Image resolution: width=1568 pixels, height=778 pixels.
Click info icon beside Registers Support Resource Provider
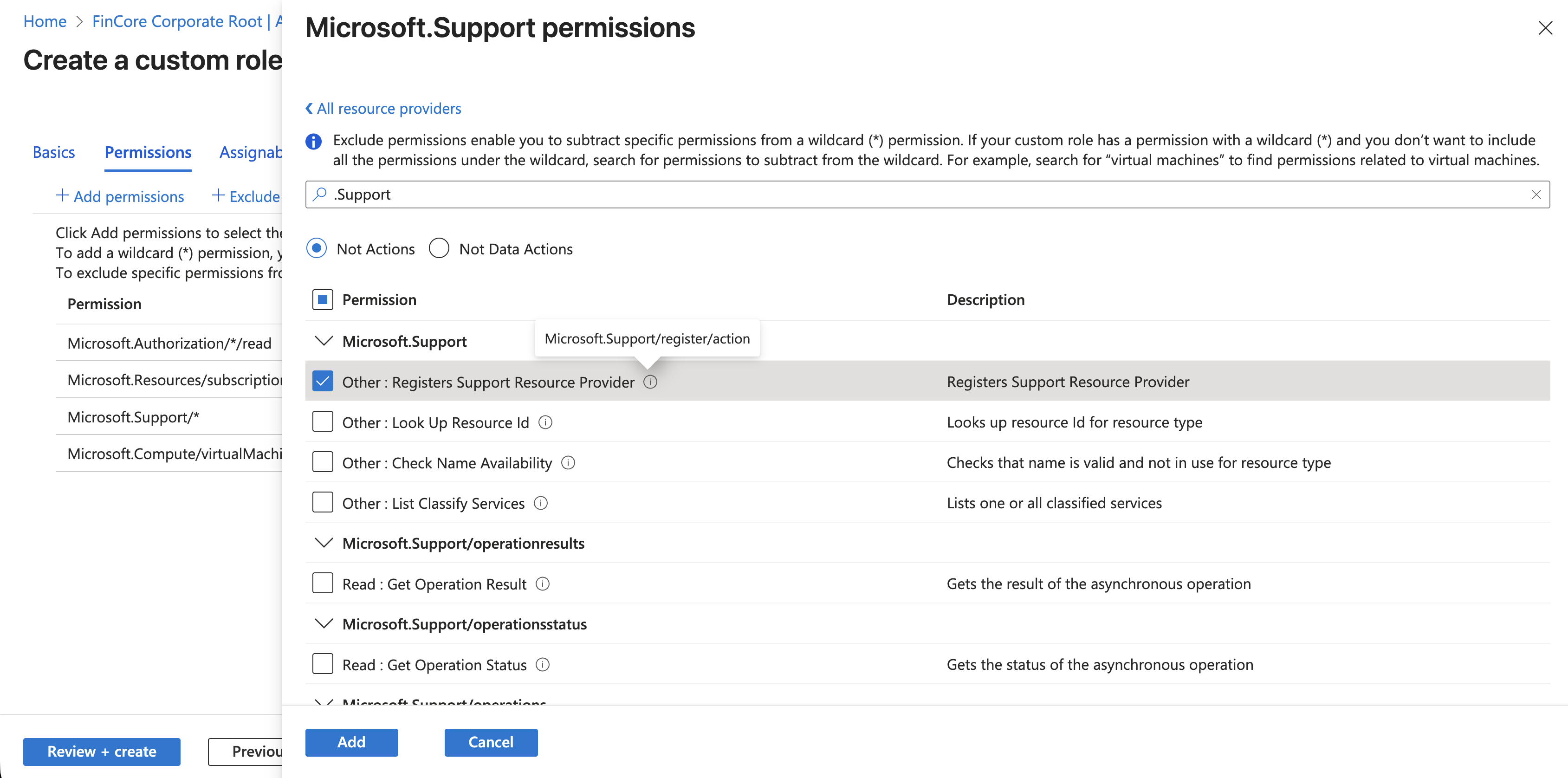pos(650,382)
